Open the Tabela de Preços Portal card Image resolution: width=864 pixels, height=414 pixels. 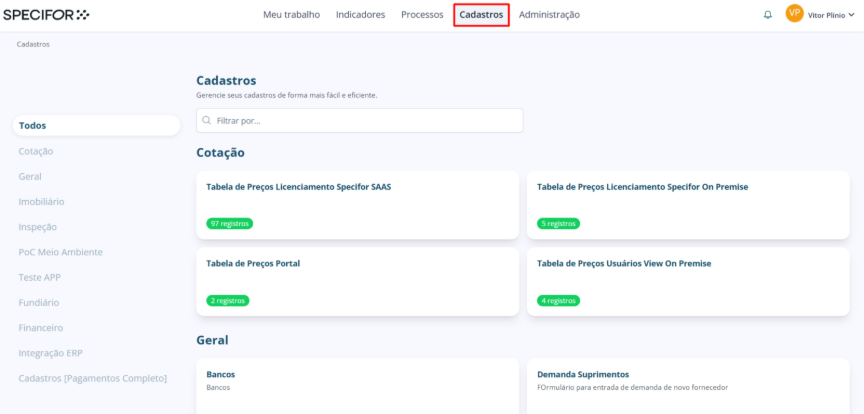[358, 281]
